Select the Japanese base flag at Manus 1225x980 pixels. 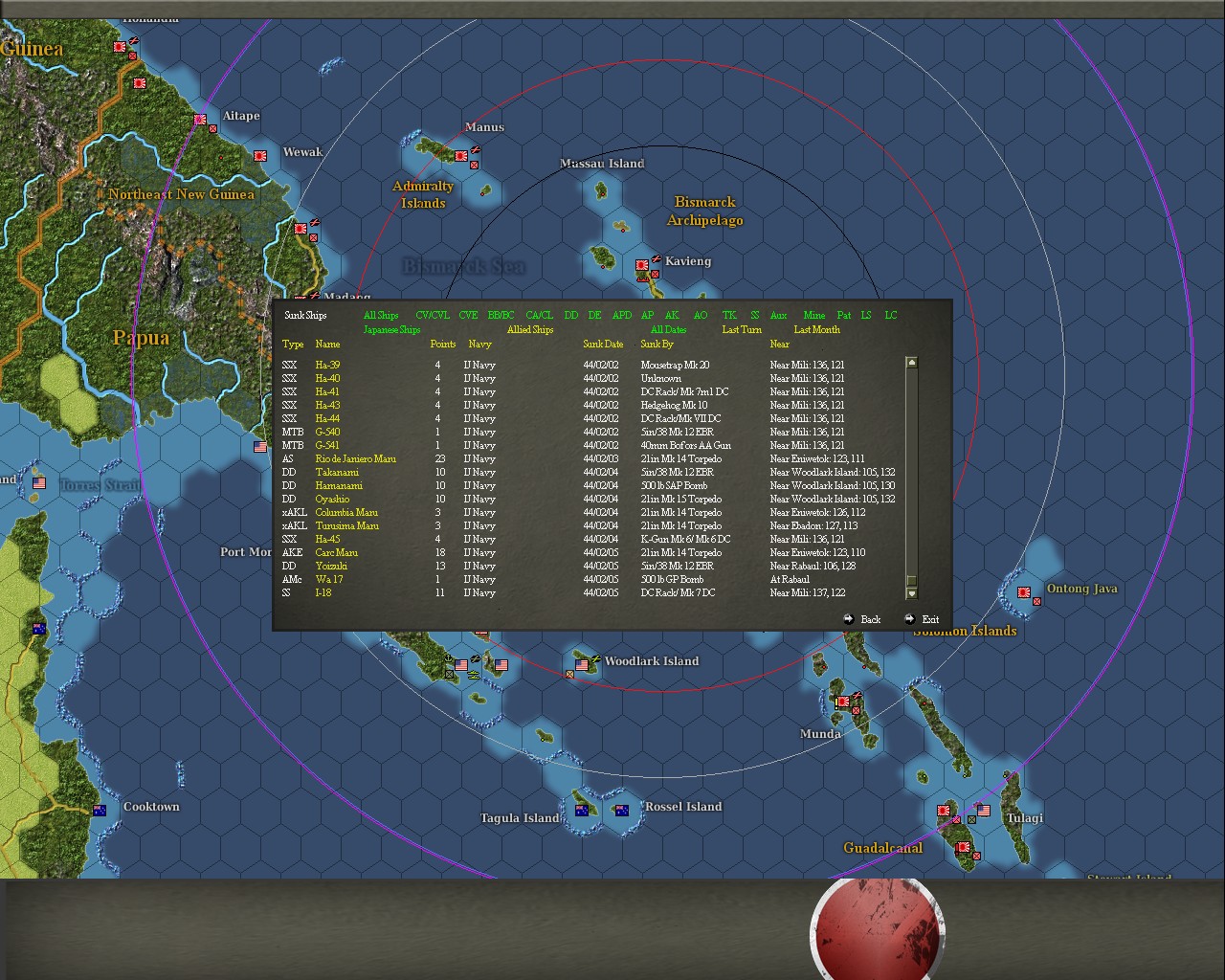(460, 156)
